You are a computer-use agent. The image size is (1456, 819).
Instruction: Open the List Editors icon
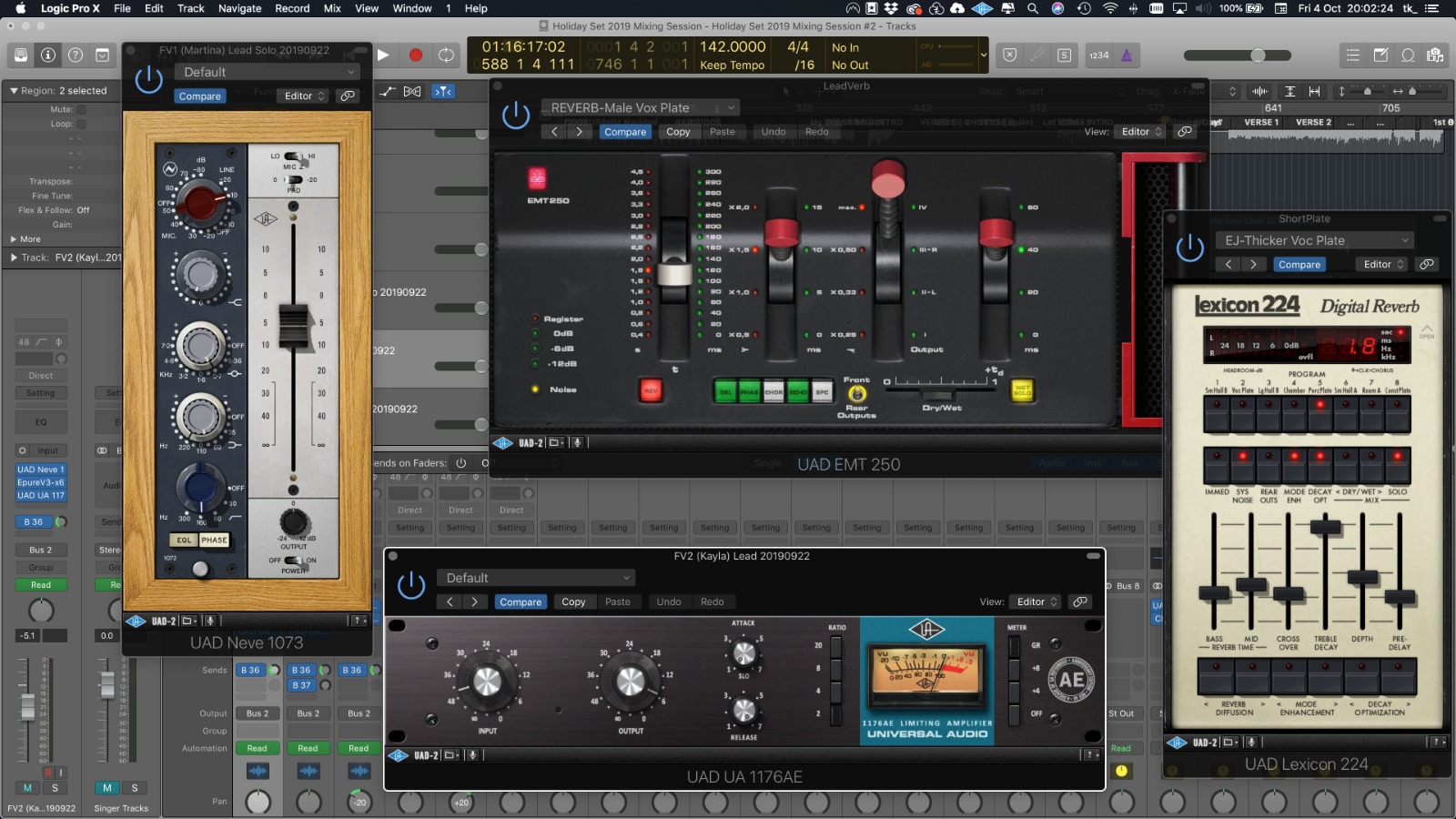click(x=1353, y=56)
